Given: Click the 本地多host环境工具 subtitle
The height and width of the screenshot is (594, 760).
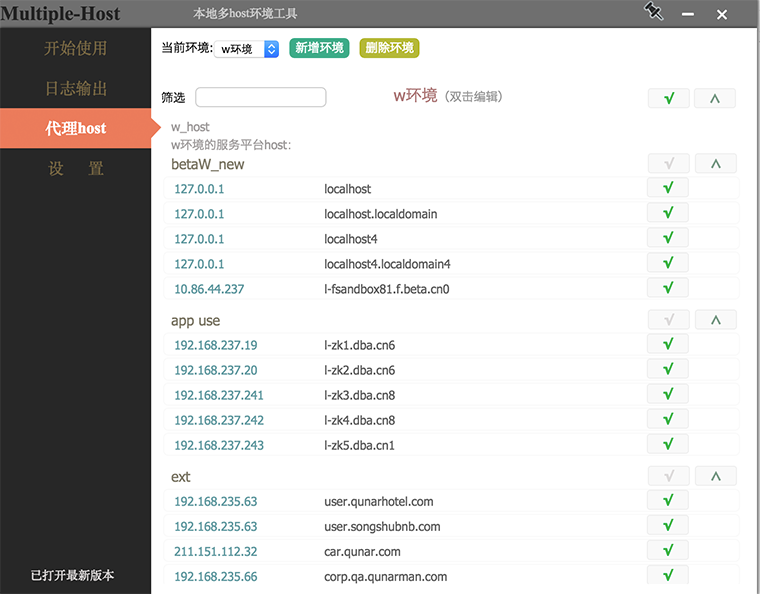Looking at the screenshot, I should [245, 14].
